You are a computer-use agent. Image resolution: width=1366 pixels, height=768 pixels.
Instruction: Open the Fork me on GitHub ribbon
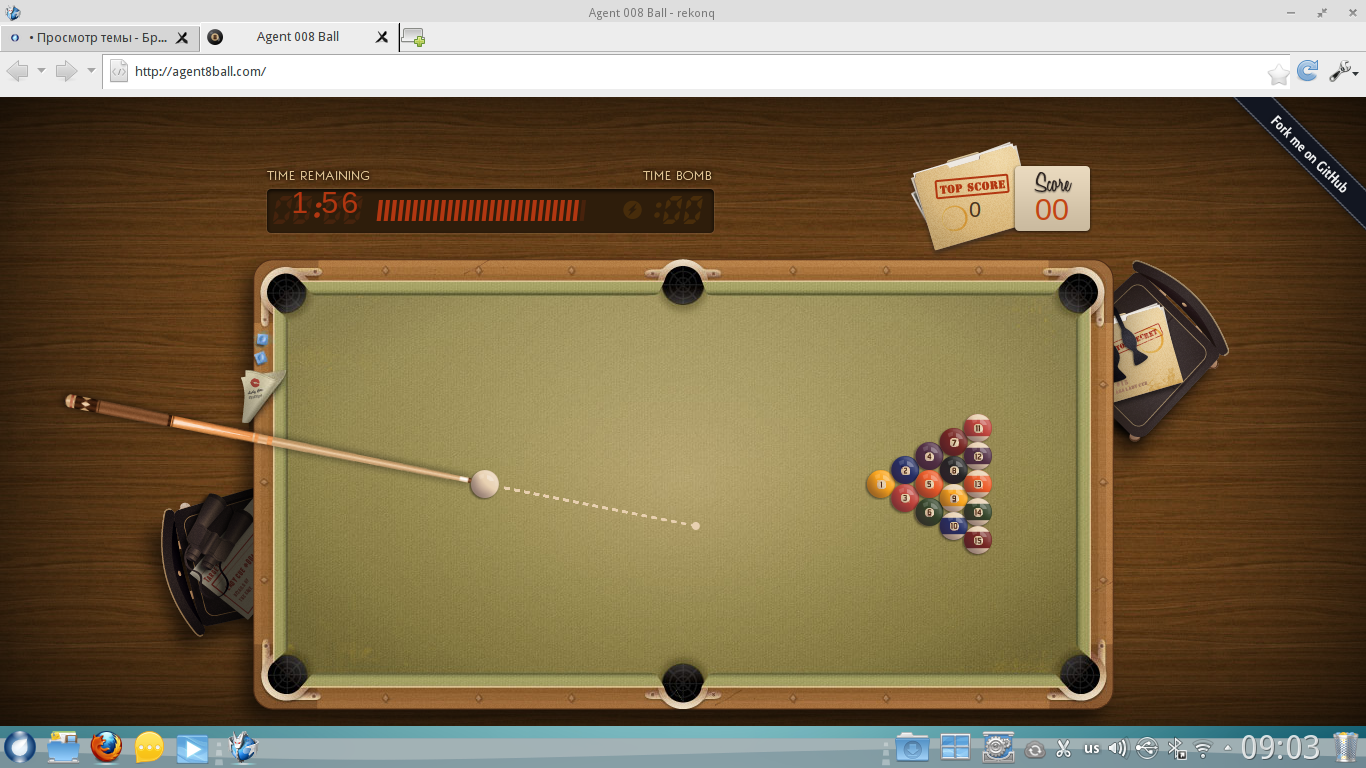point(1308,153)
